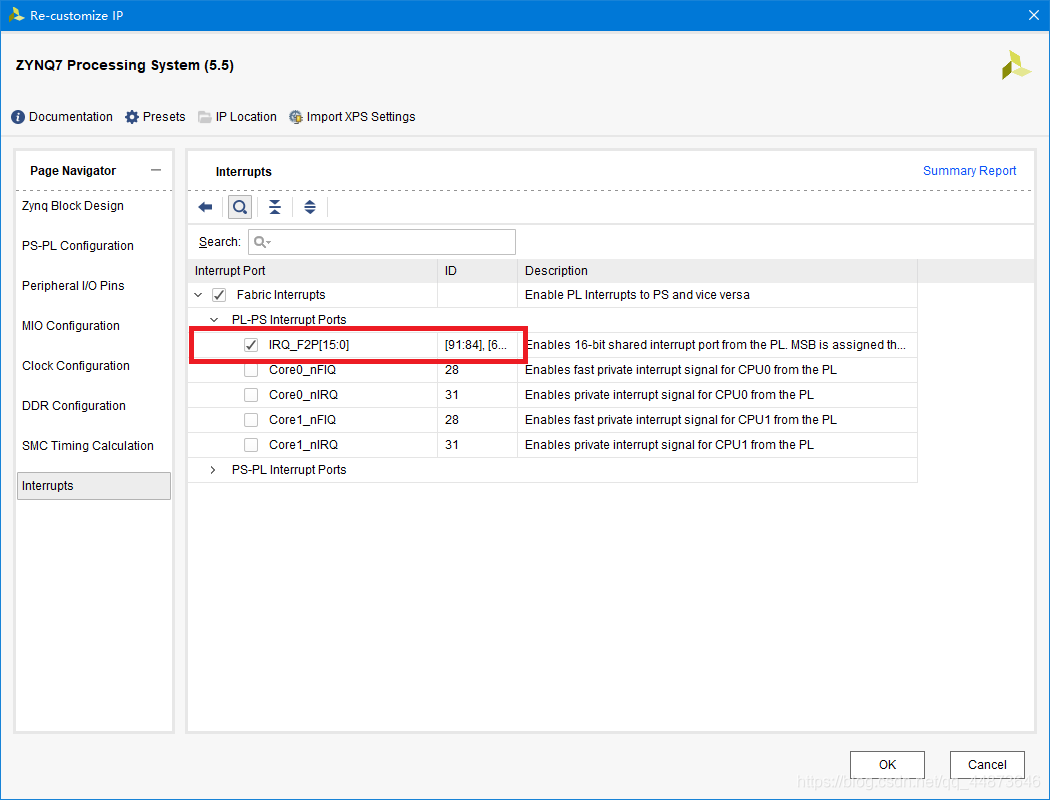Image resolution: width=1050 pixels, height=800 pixels.
Task: Click the PS-PL Interrupt Ports label
Action: coord(289,470)
